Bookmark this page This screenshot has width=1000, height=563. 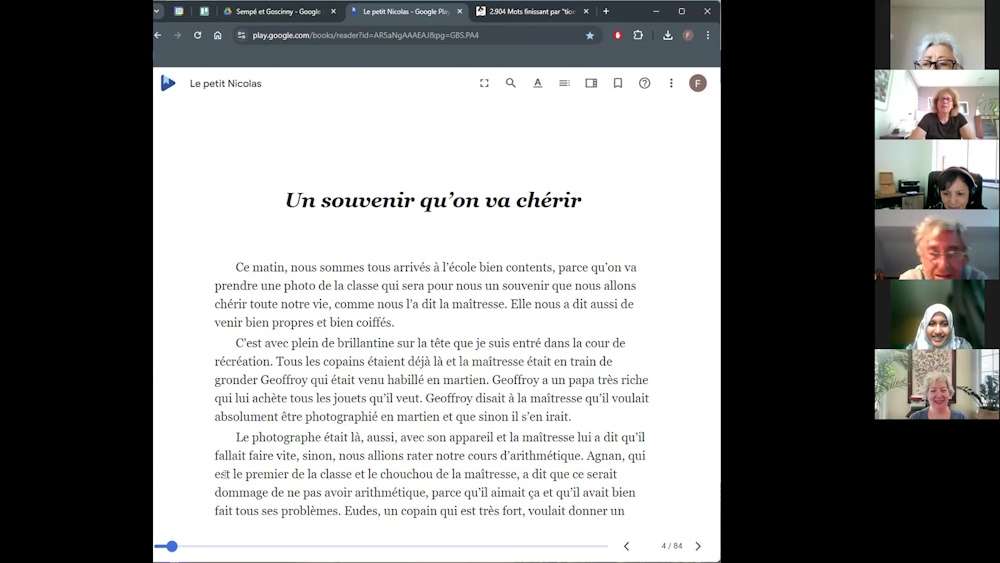coord(618,83)
